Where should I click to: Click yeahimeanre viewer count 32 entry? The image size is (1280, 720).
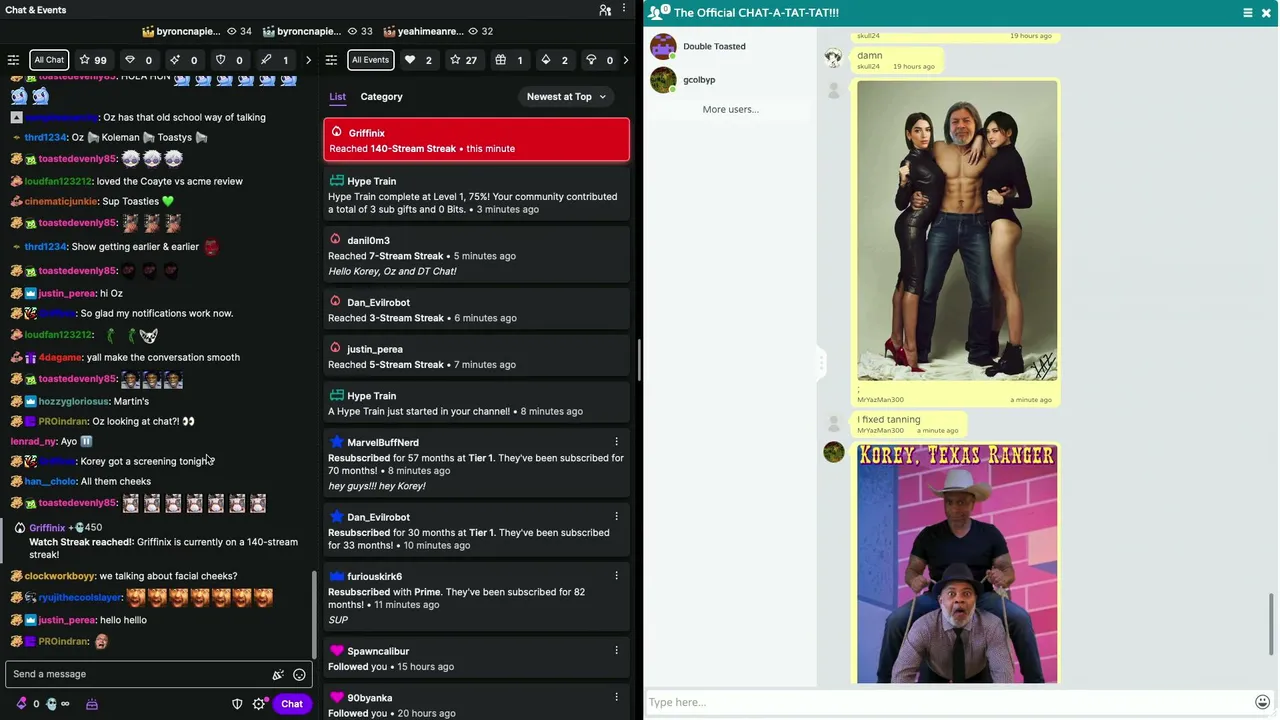click(439, 31)
